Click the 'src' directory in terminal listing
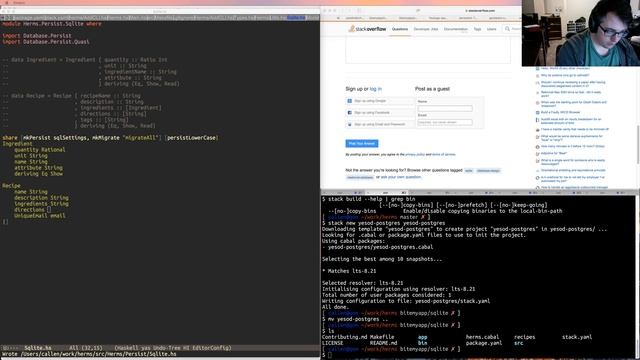 point(518,343)
